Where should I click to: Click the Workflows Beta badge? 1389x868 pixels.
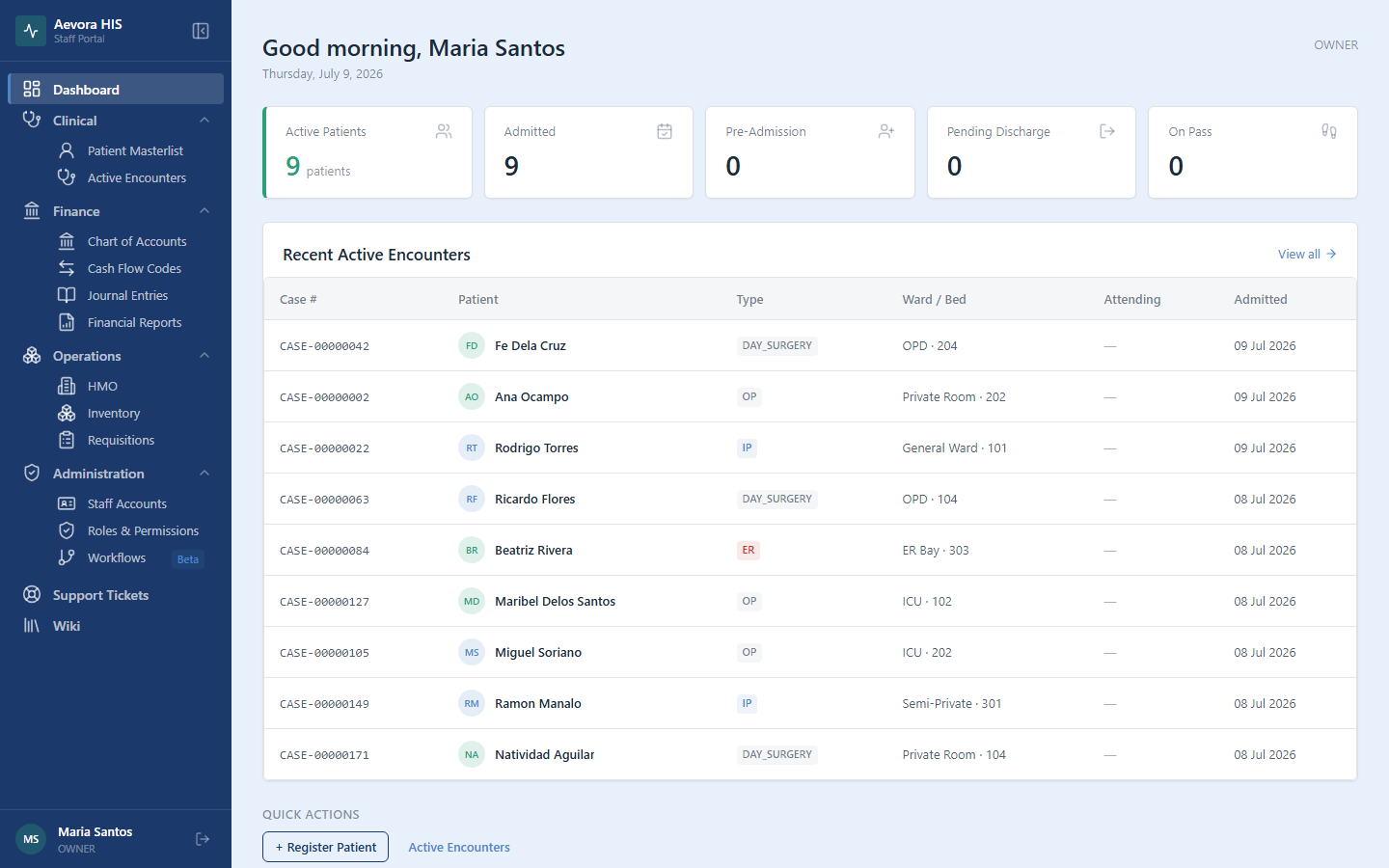point(188,559)
